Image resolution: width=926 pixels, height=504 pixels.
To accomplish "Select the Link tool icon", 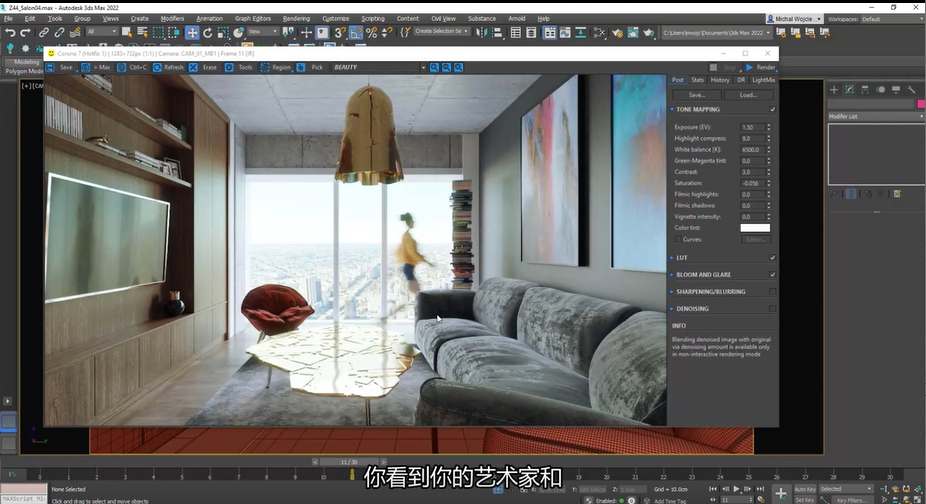I will (x=44, y=32).
